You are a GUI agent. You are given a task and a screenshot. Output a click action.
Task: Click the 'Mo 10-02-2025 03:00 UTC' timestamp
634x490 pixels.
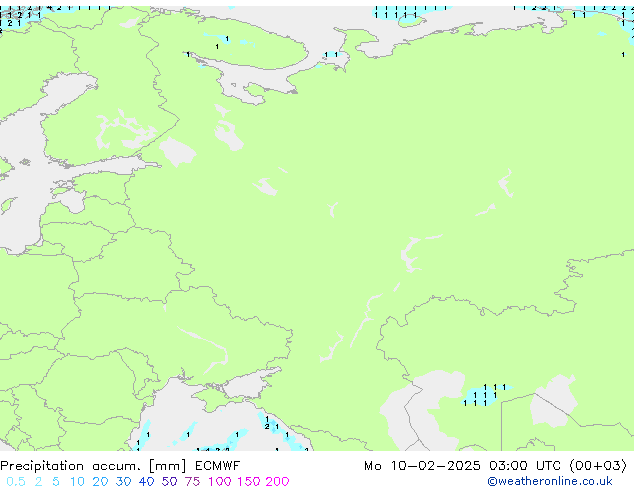coord(462,466)
